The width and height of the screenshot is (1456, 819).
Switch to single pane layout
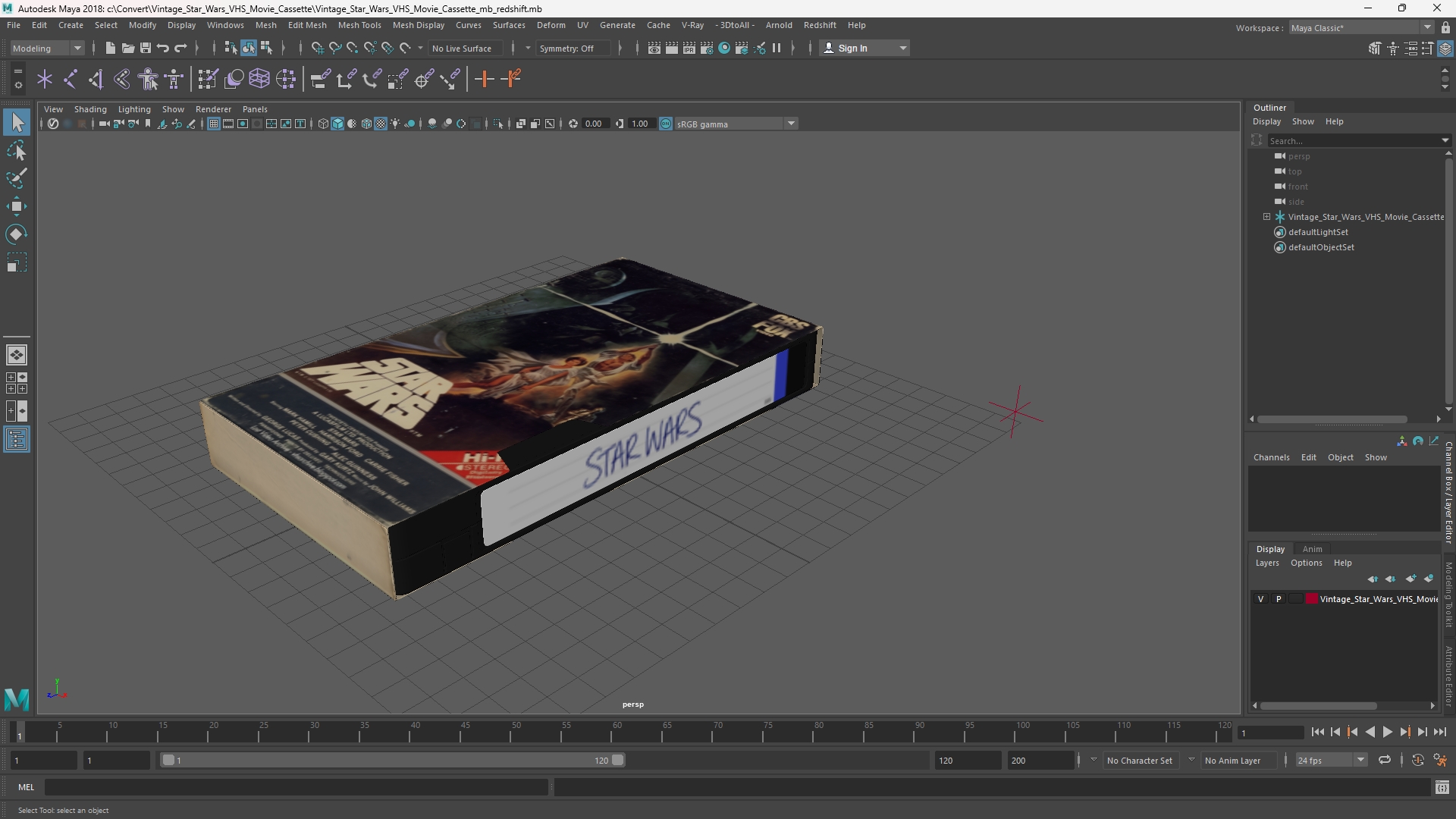click(17, 355)
